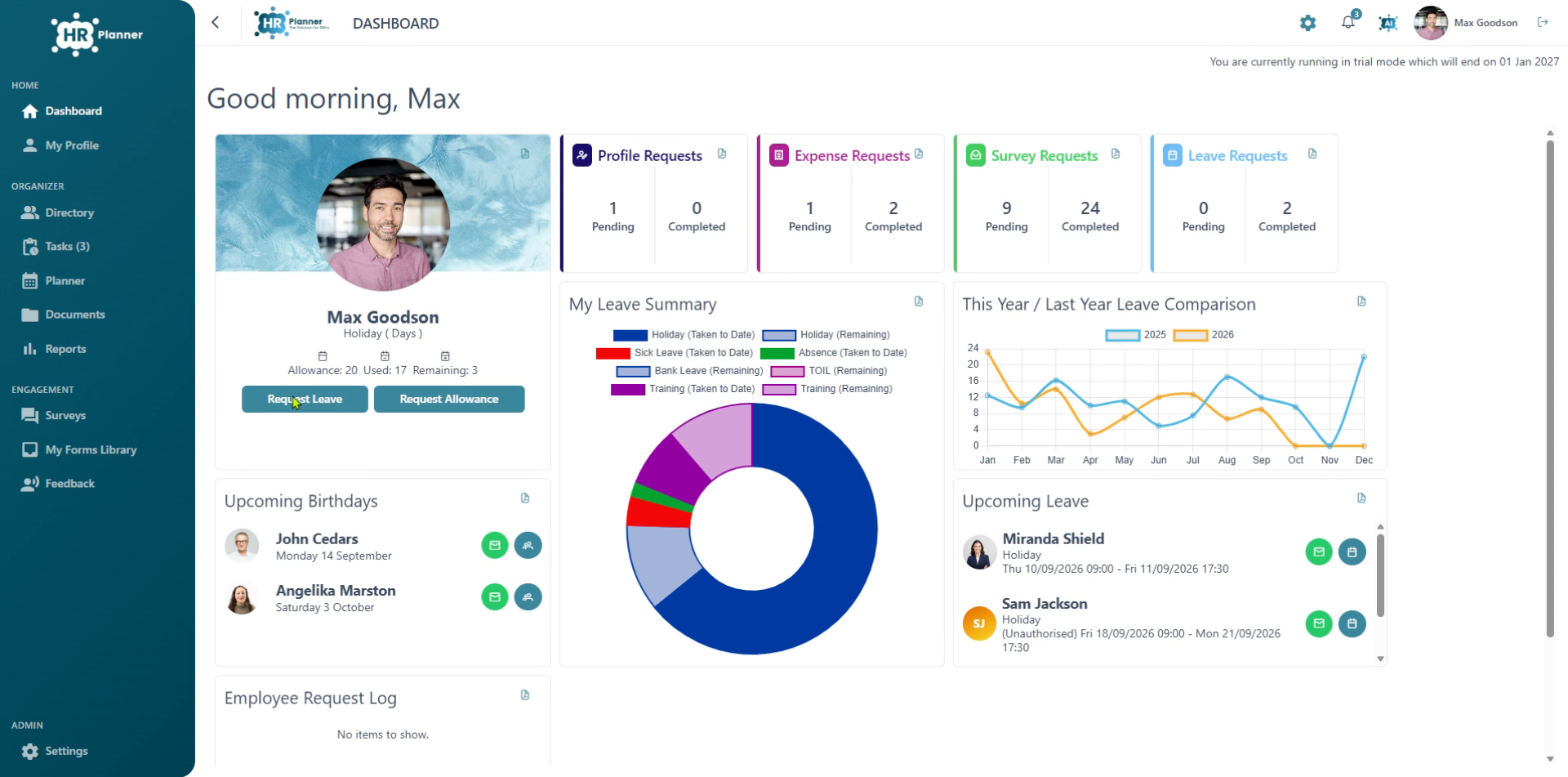Click the document icon on Leave Comparison panel
Screen dimensions: 1568x777
point(1361,301)
